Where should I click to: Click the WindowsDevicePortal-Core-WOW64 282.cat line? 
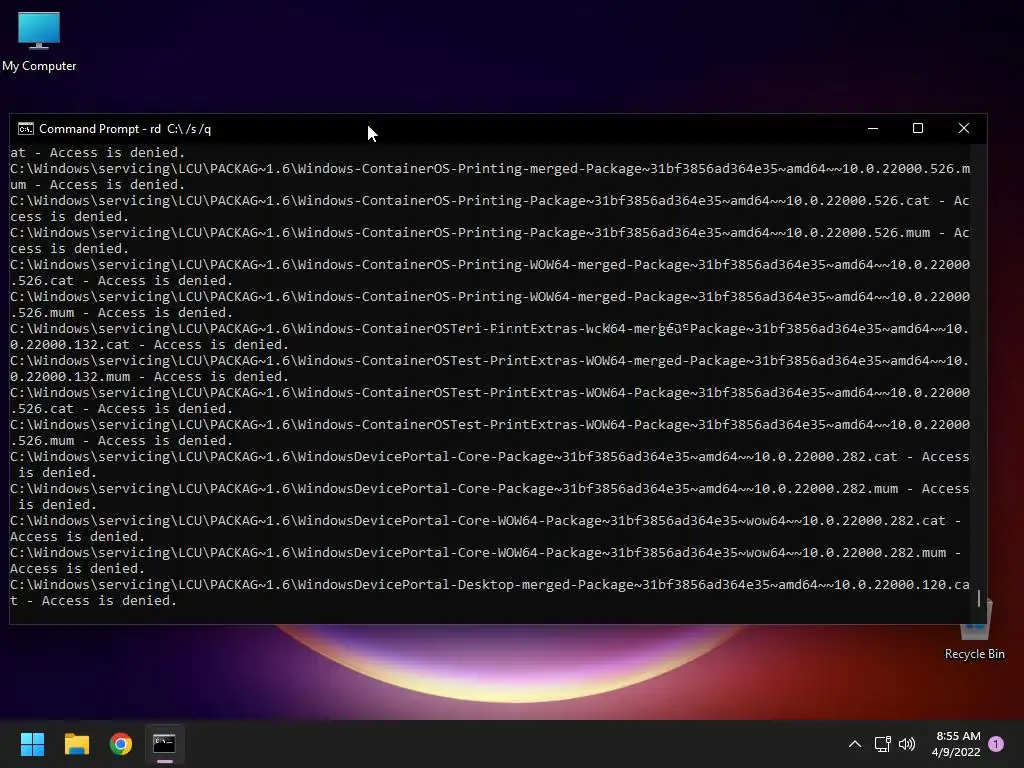tap(485, 520)
